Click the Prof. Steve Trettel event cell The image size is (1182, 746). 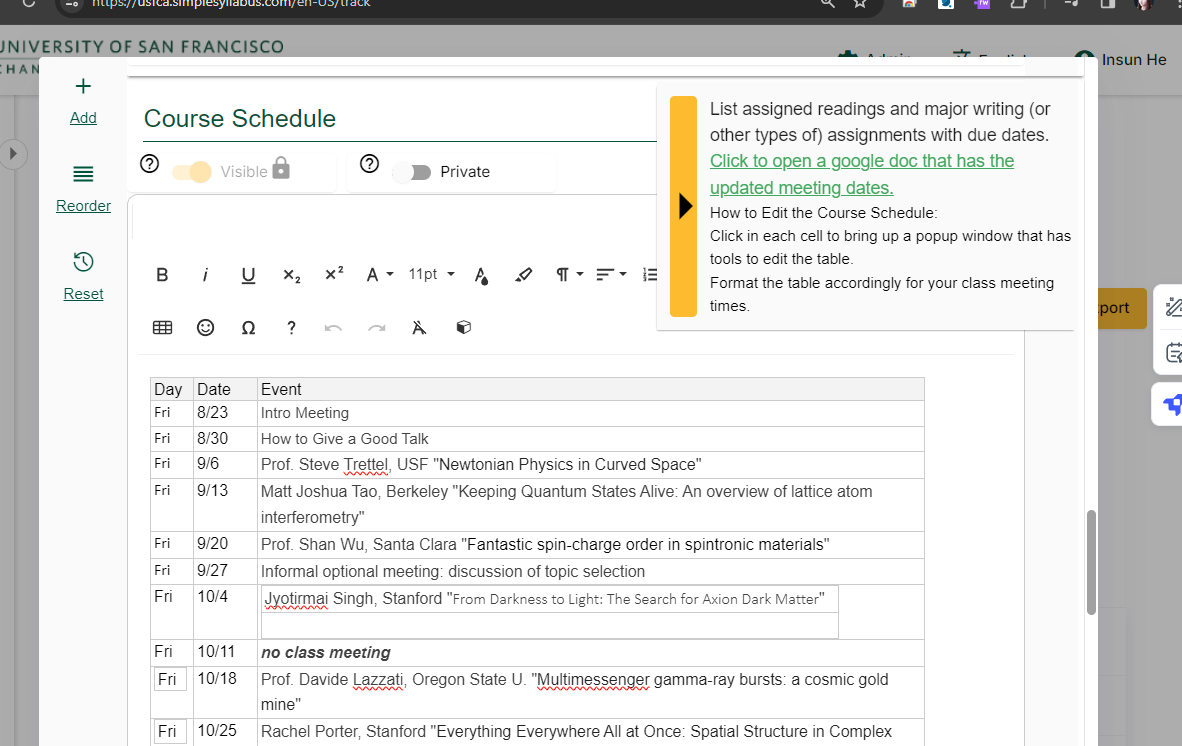coord(590,464)
